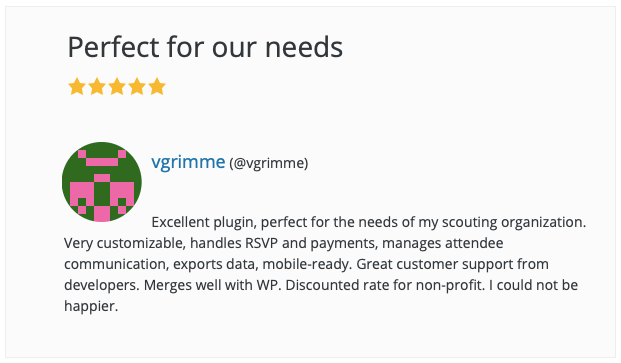
Task: Visit the blue vgrimme profile link
Action: point(188,162)
